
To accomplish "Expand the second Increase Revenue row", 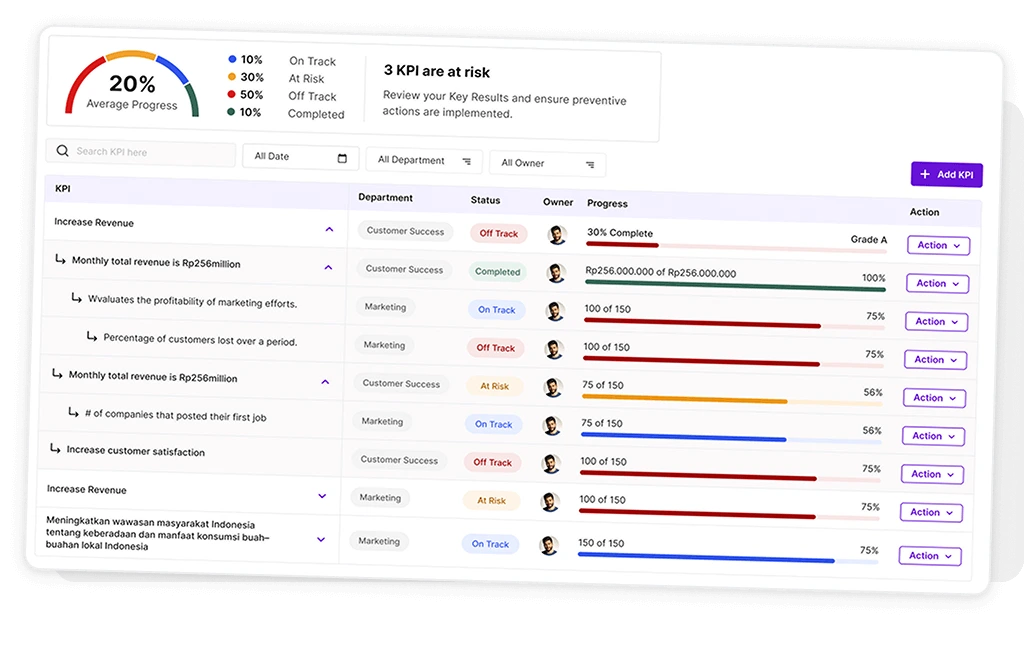I will click(x=322, y=495).
